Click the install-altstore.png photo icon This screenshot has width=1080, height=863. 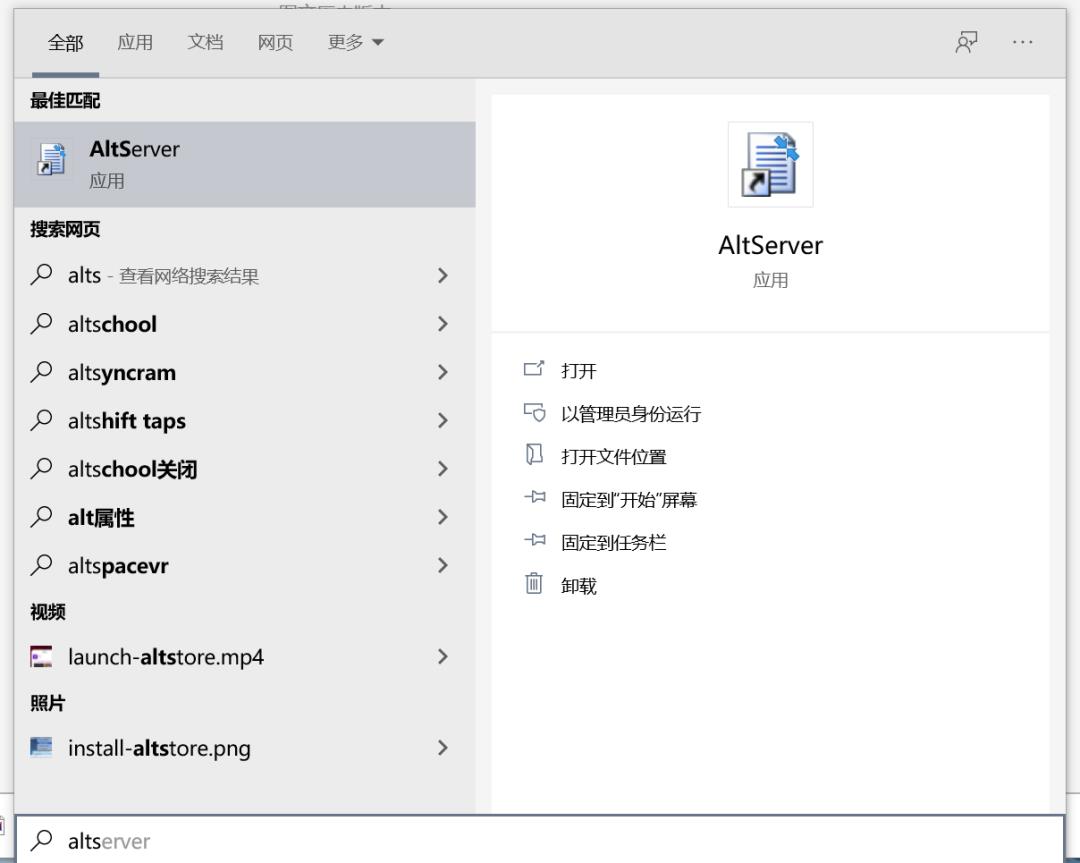point(43,747)
